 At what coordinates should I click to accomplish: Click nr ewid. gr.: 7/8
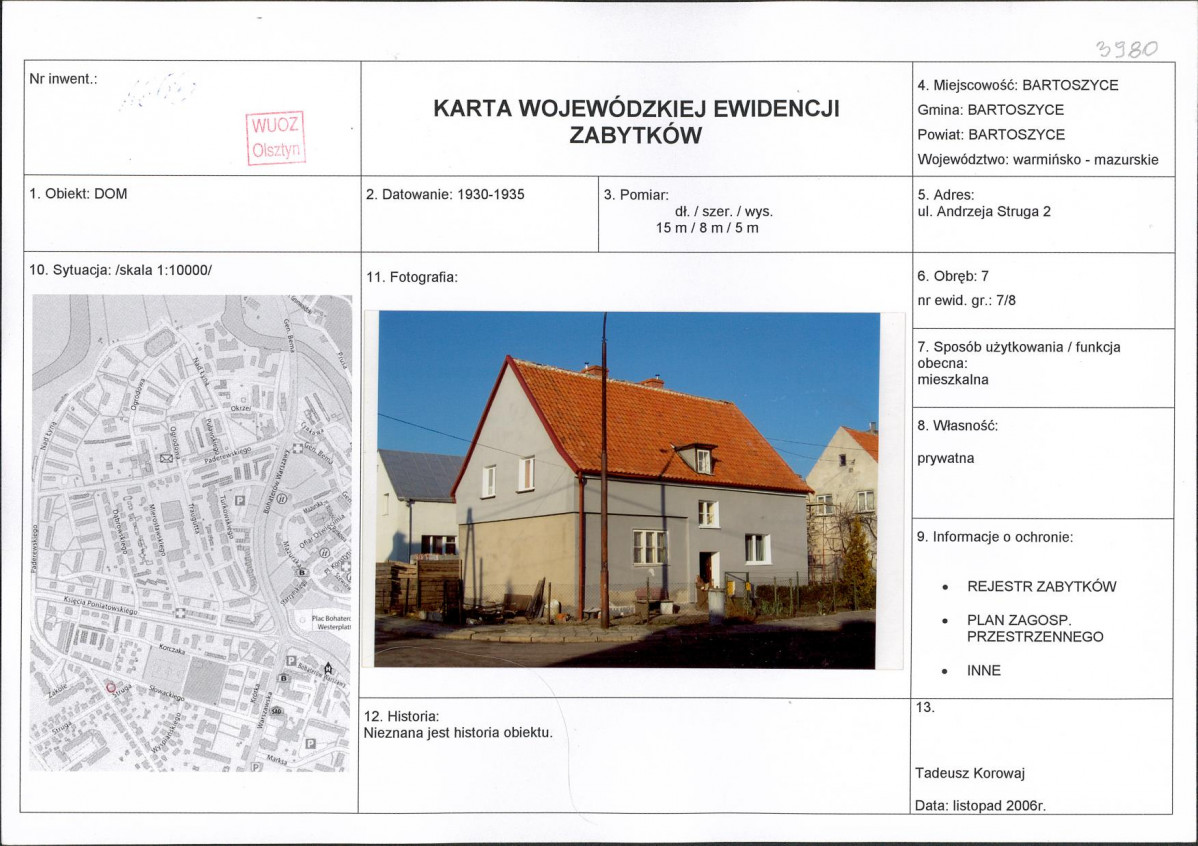click(x=966, y=300)
